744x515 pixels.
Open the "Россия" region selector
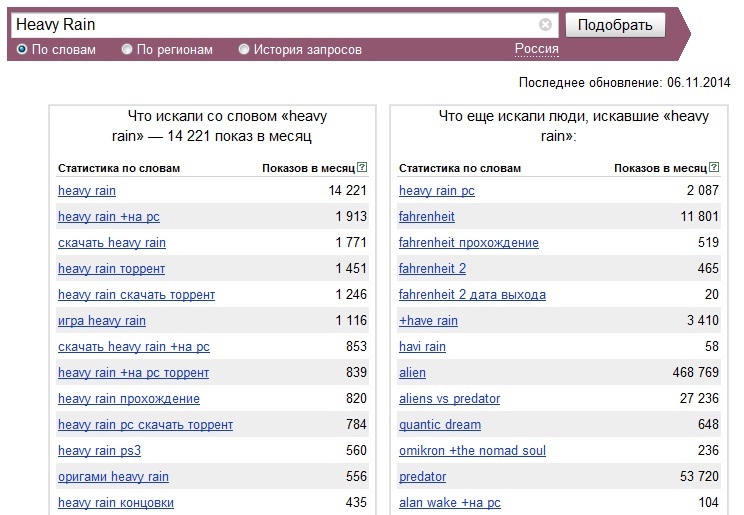[537, 49]
